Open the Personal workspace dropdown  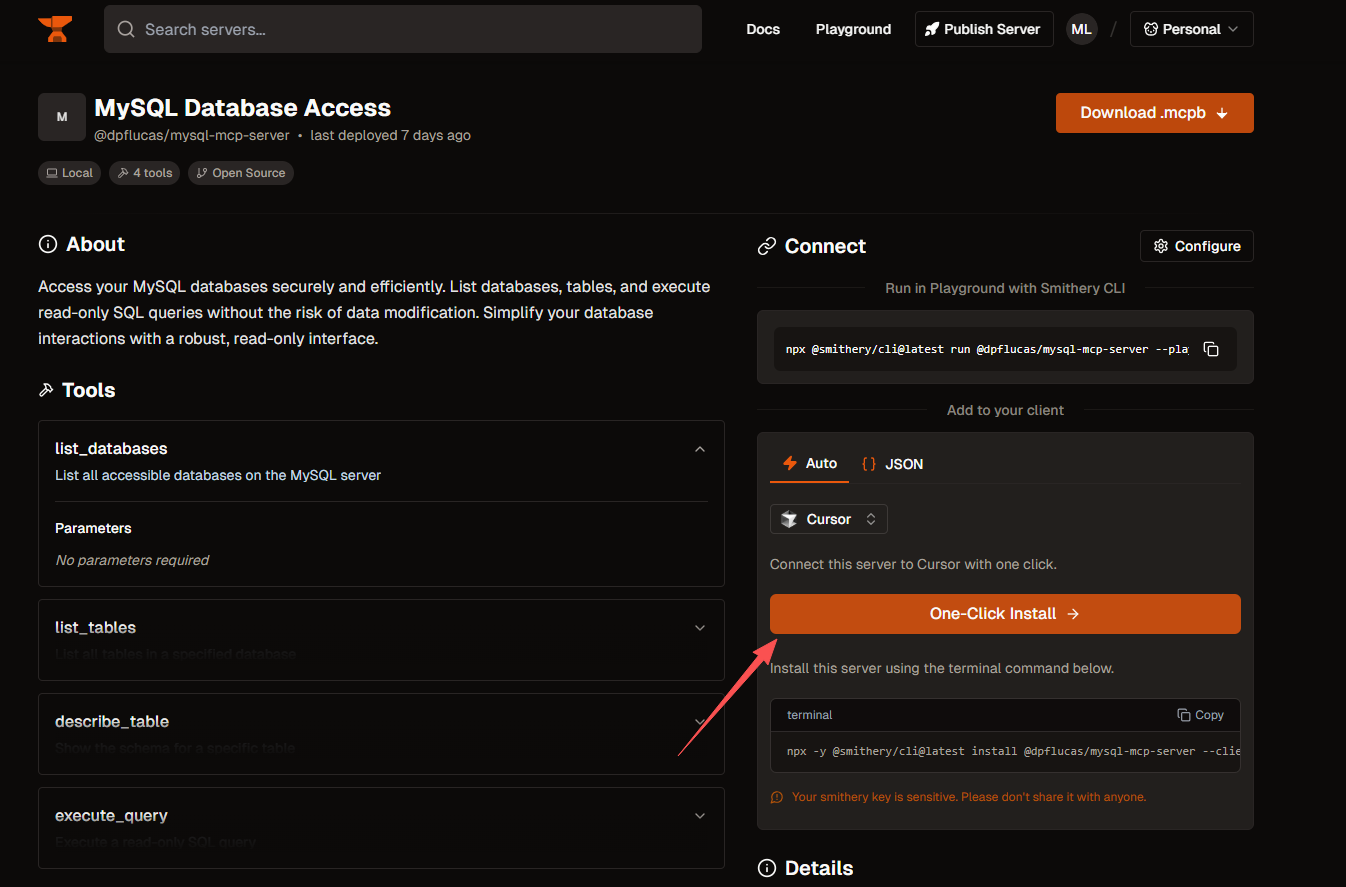coord(1191,29)
